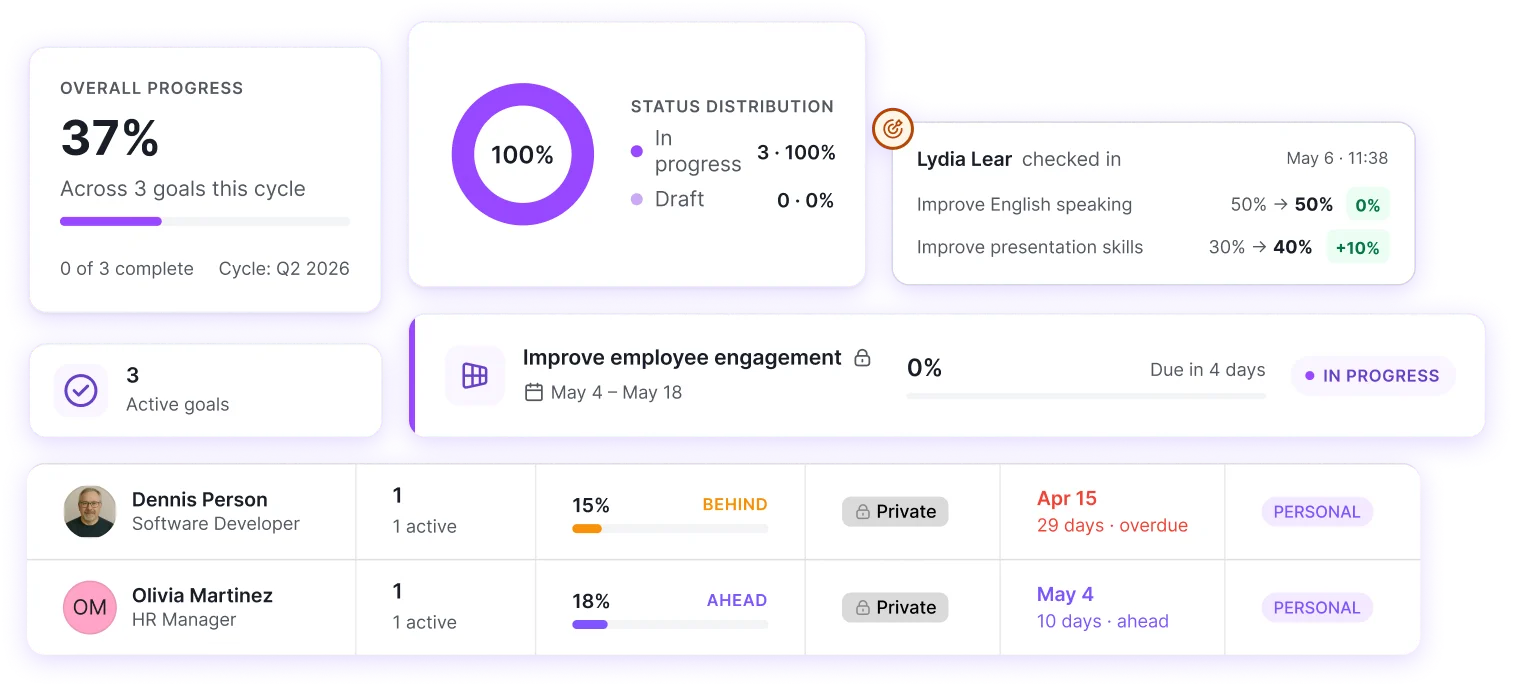Click the +10% change badge

tap(1358, 247)
